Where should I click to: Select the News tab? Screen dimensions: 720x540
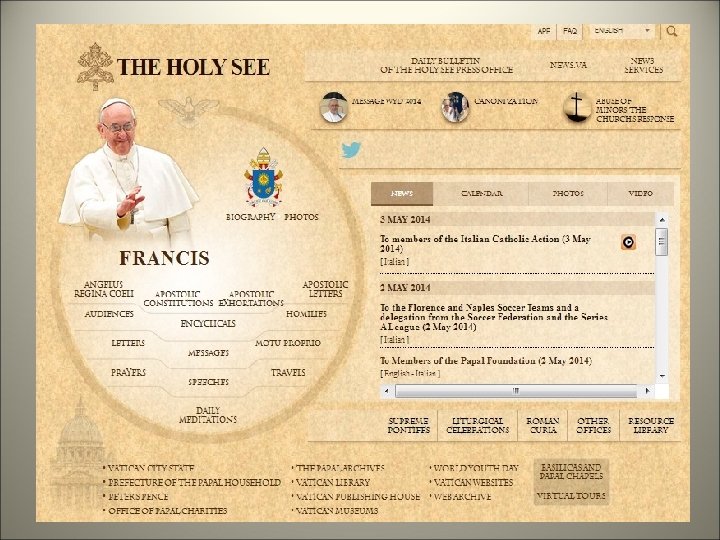(402, 193)
